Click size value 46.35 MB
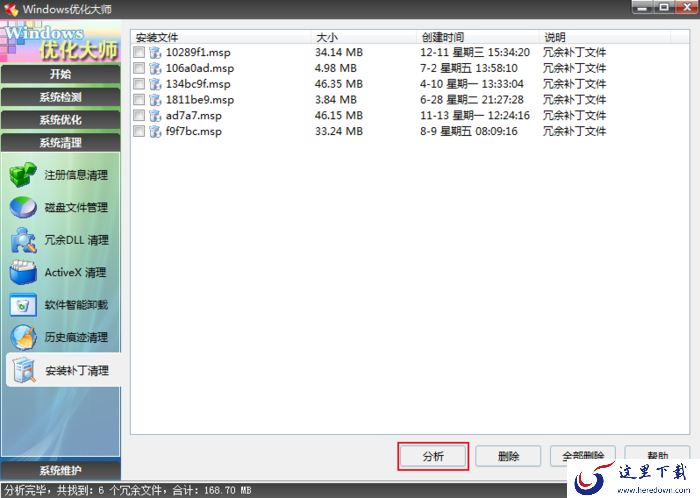 [339, 84]
